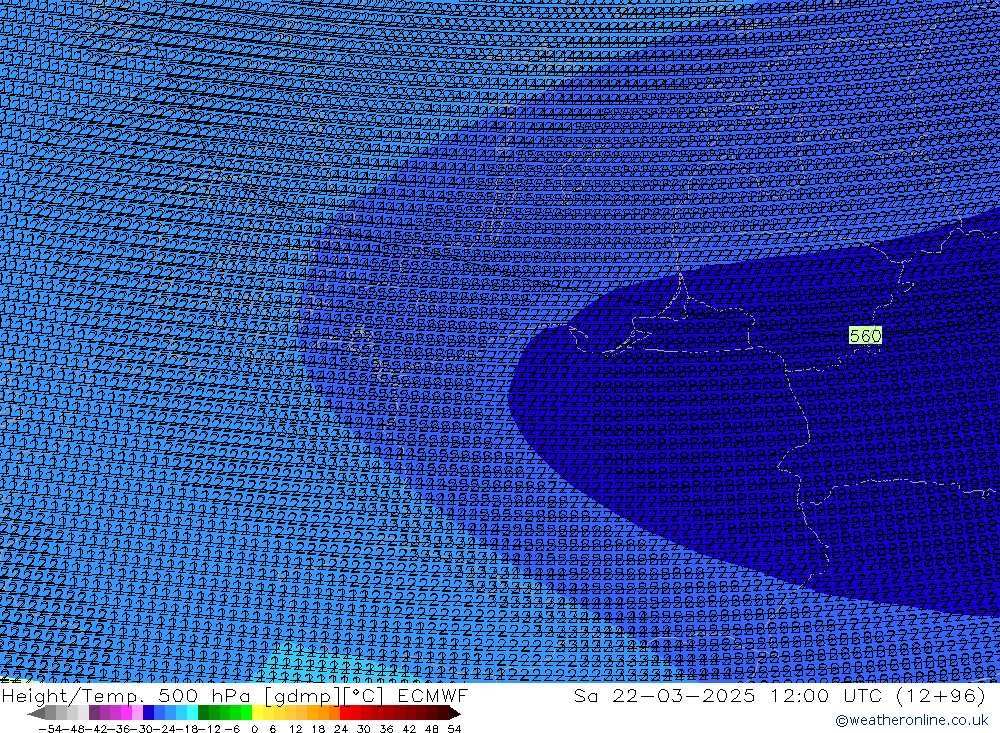Select the bright red swatch at 24
The height and width of the screenshot is (733, 1000).
(x=346, y=713)
